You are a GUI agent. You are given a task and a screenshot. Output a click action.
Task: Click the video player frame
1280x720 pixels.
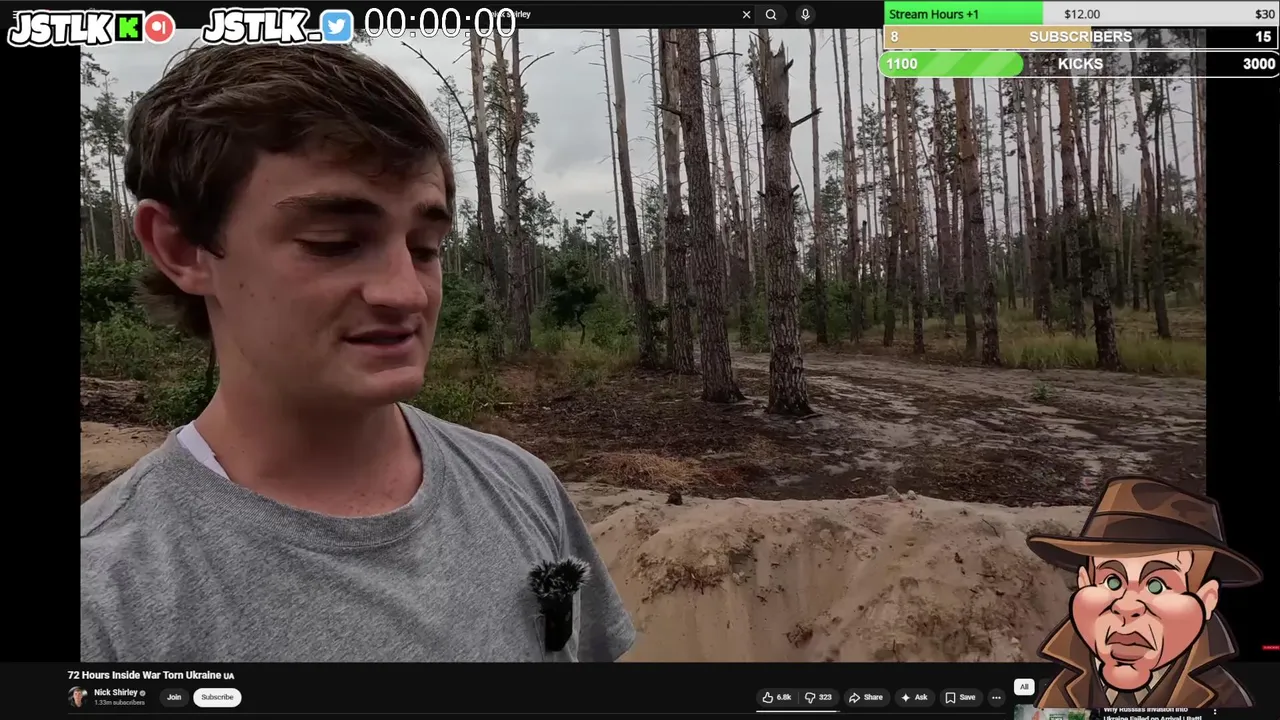[x=643, y=345]
